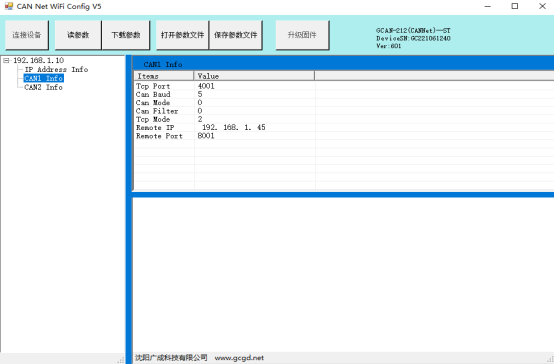The width and height of the screenshot is (555, 364).
Task: Select CAN1 Info tree item
Action: tap(44, 78)
